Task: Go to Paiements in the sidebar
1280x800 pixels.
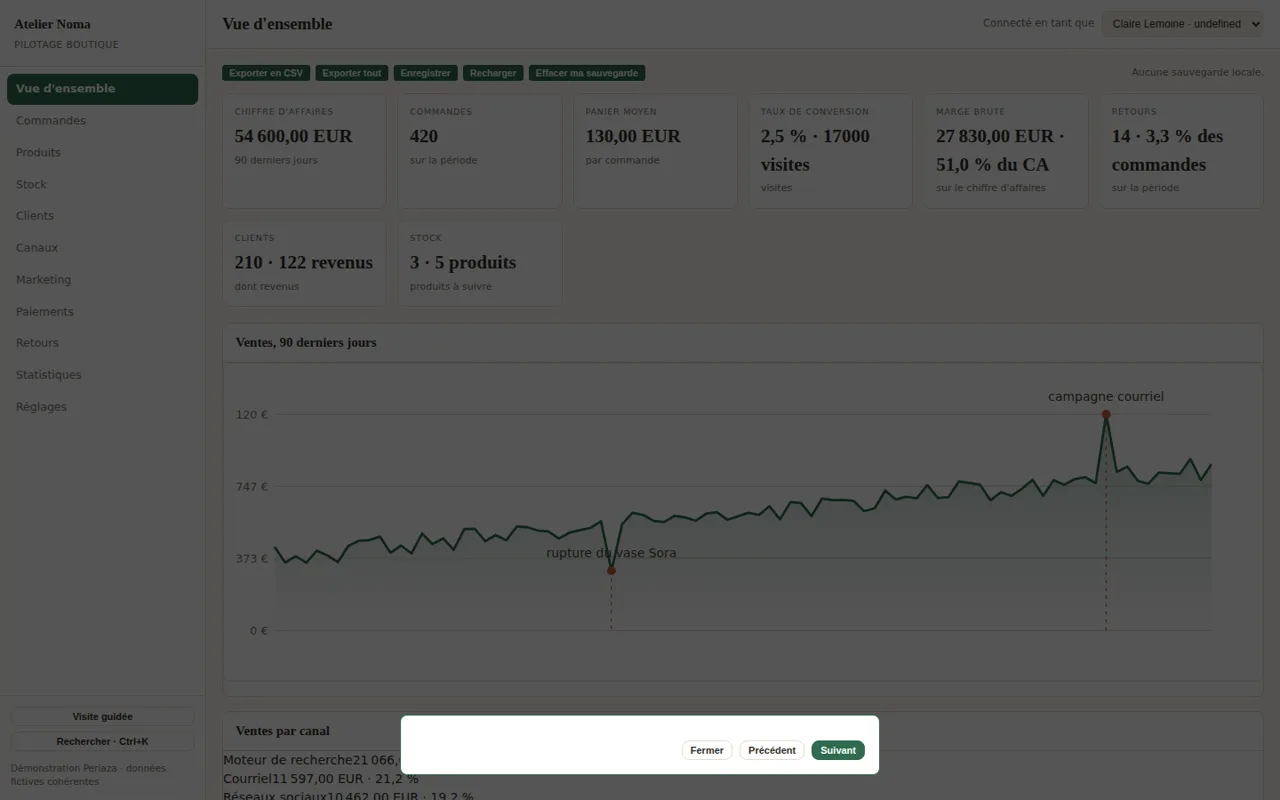Action: pos(102,312)
